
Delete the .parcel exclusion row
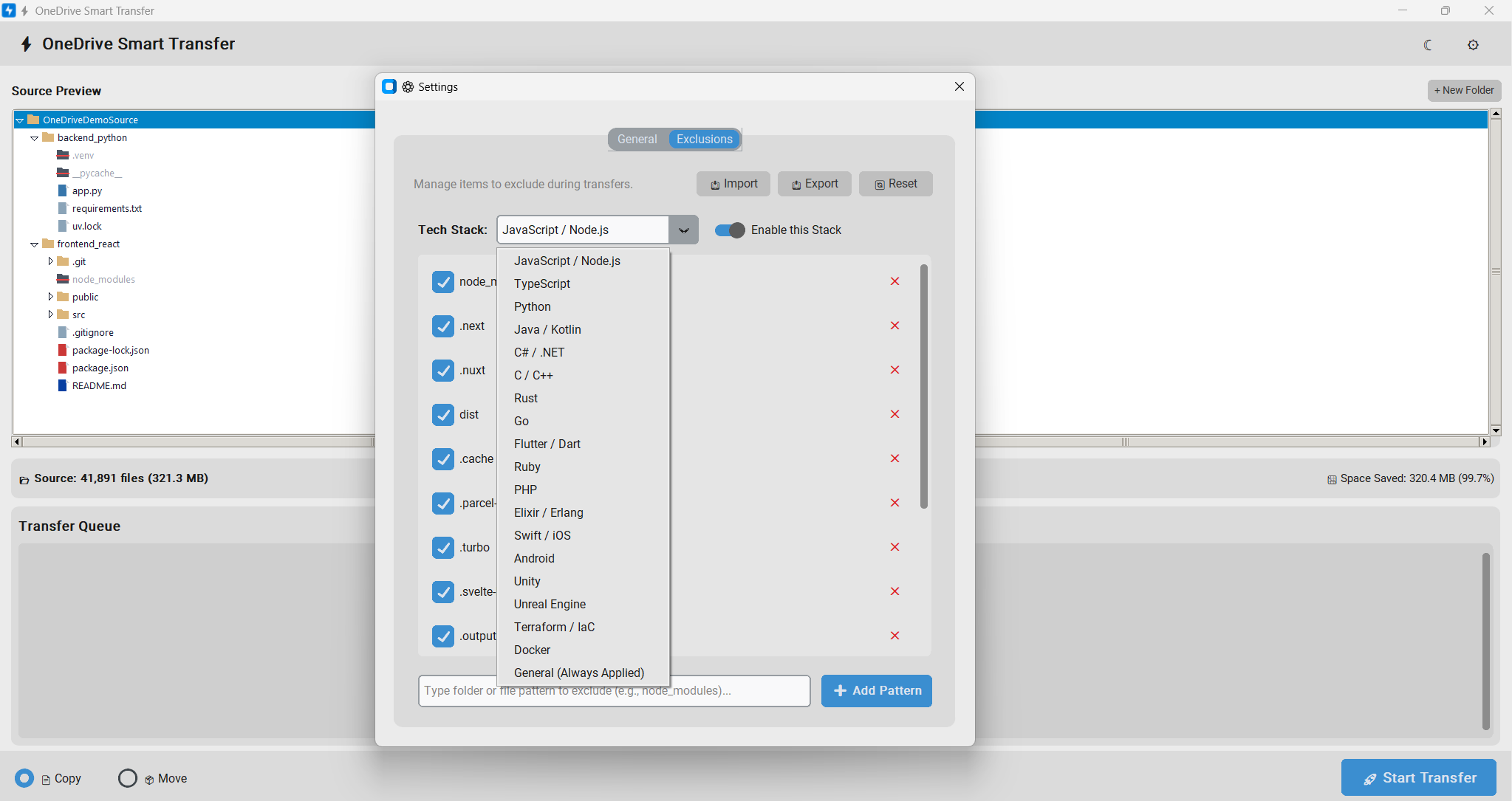pyautogui.click(x=894, y=503)
